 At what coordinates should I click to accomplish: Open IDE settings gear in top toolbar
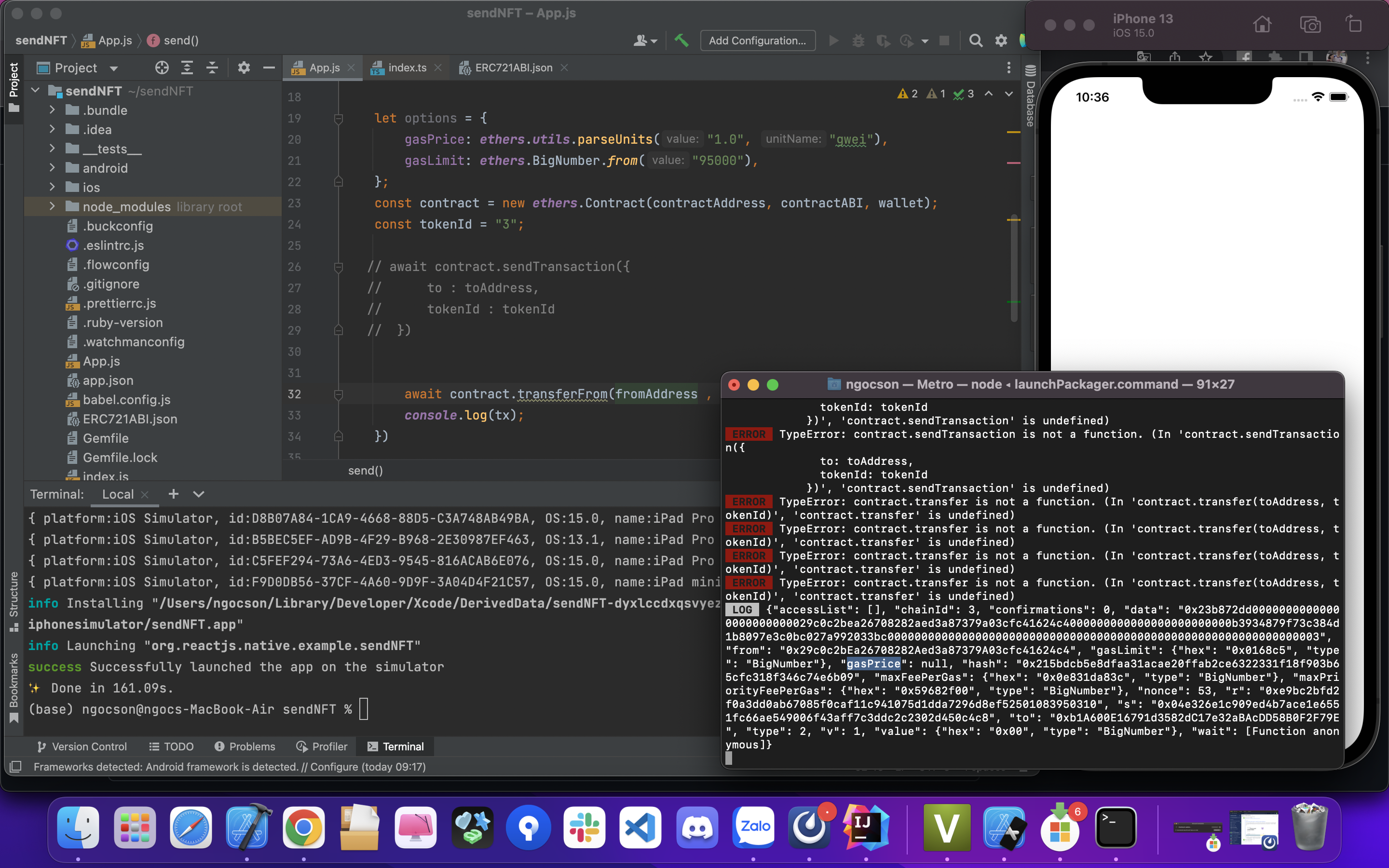pos(1001,40)
